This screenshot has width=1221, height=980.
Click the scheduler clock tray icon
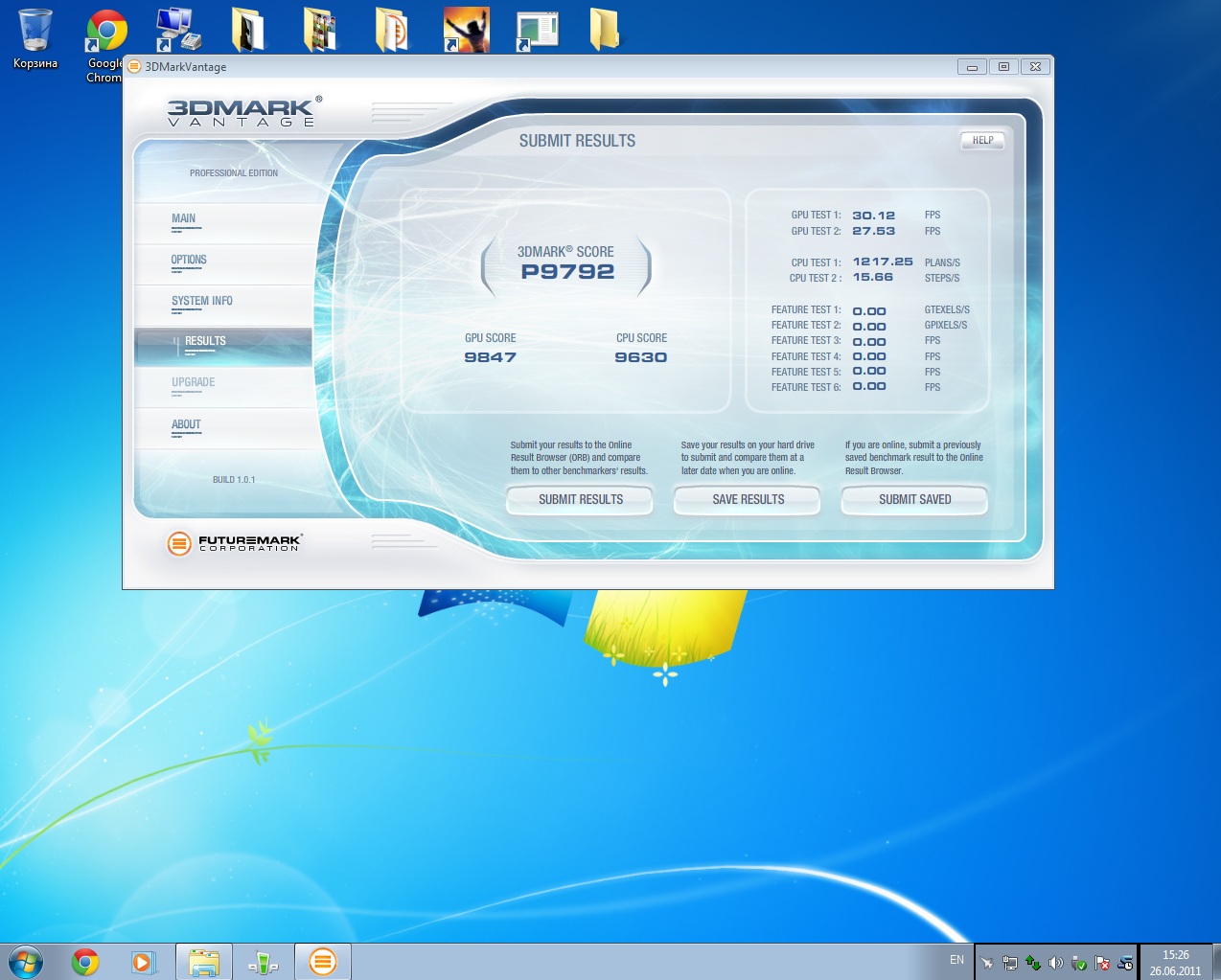[x=1125, y=963]
